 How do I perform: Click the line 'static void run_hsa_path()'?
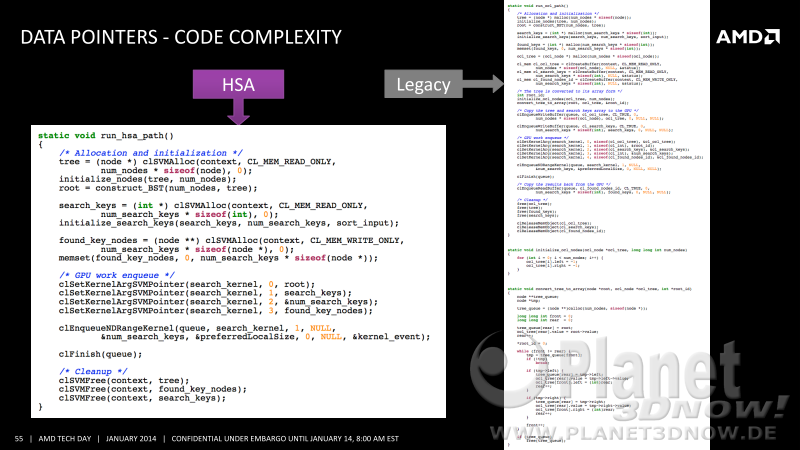(106, 136)
